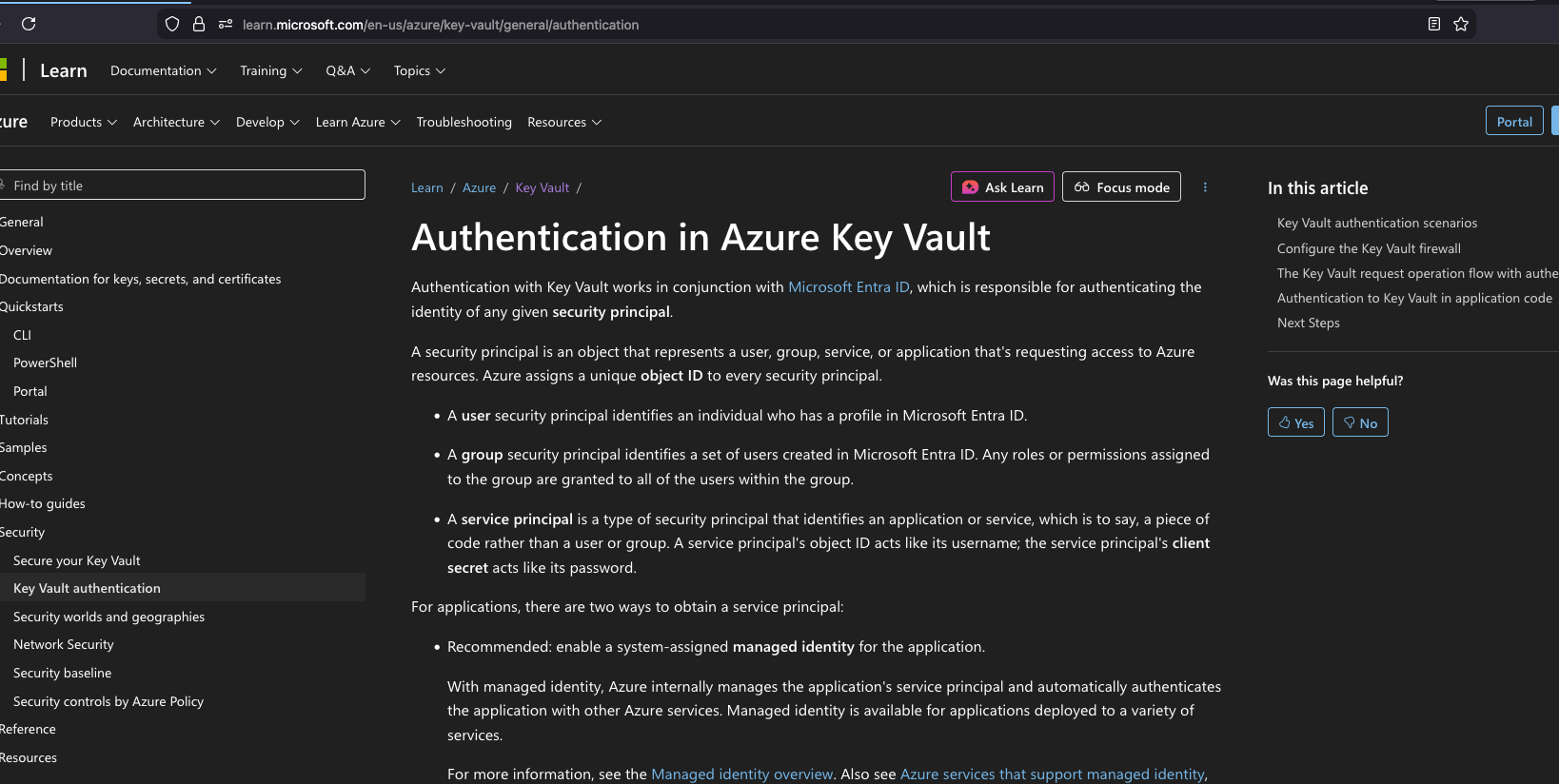The image size is (1559, 784).
Task: Jump to Key Vault authentication scenarios section
Action: 1377,223
